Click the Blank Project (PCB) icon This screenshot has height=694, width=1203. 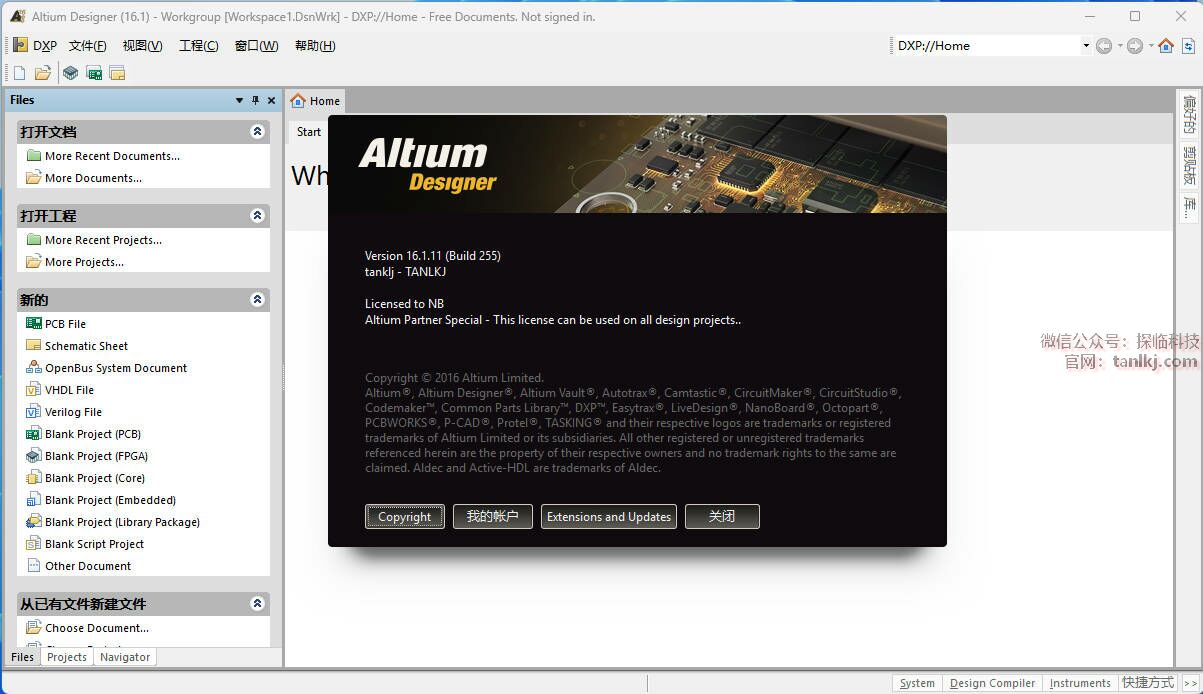(34, 434)
